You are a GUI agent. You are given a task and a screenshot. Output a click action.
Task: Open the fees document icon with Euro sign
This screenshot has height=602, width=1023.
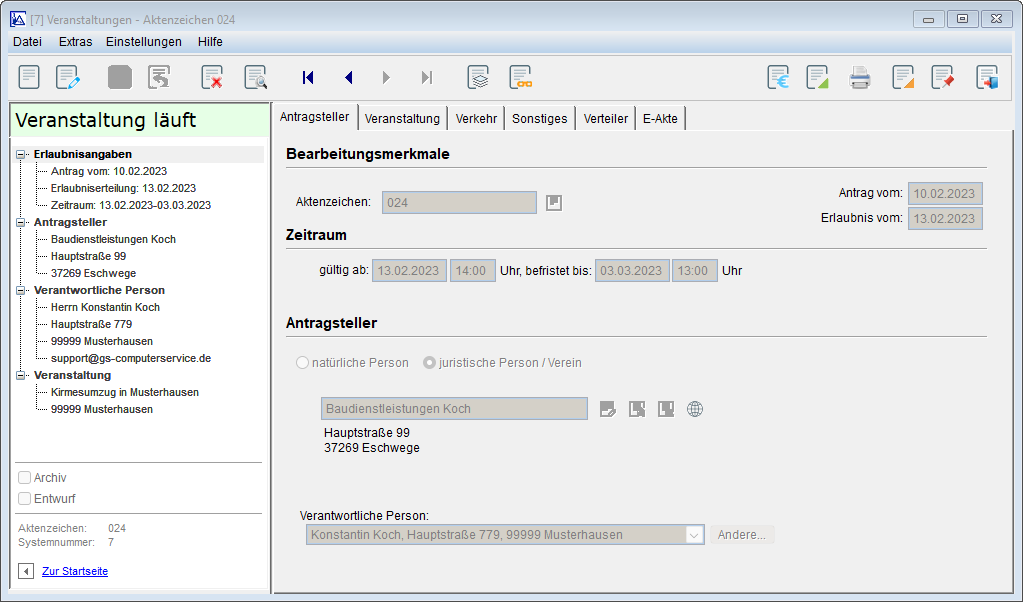click(x=778, y=77)
